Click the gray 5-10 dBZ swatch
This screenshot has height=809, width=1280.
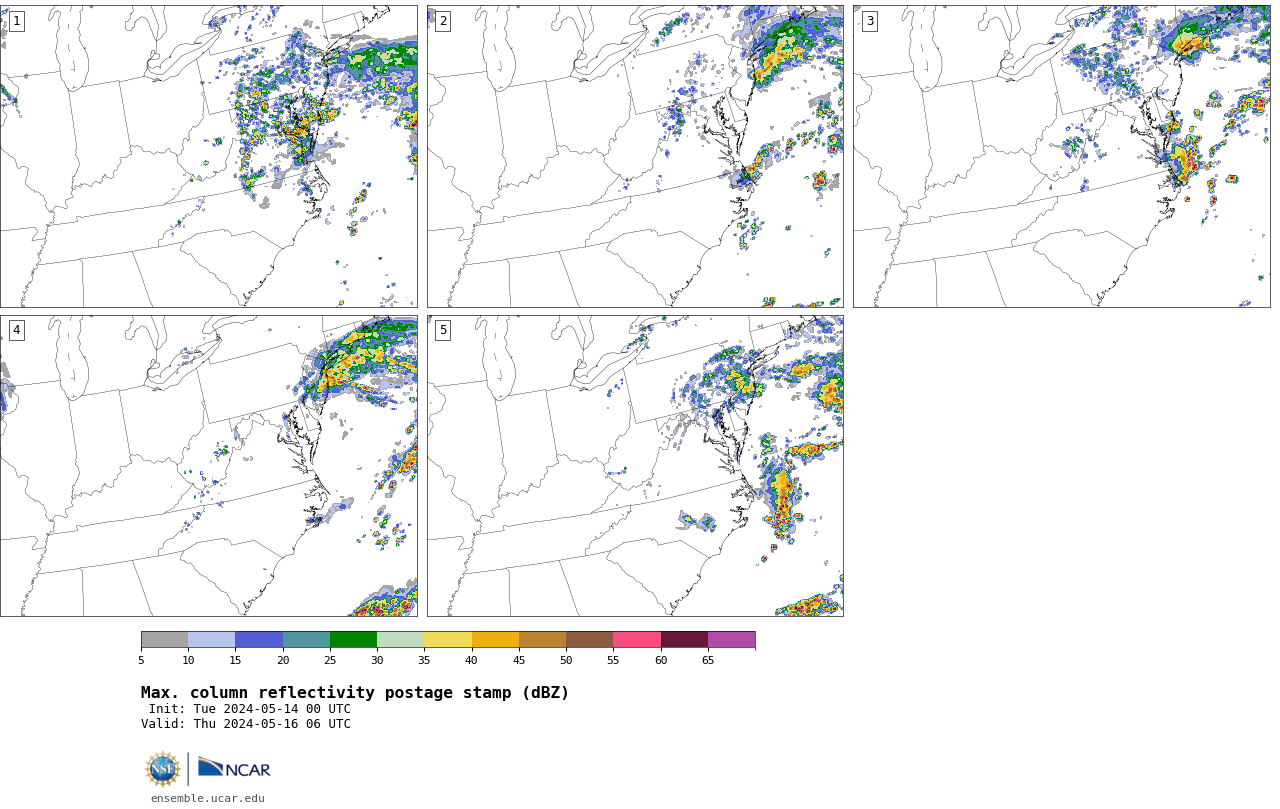[164, 640]
